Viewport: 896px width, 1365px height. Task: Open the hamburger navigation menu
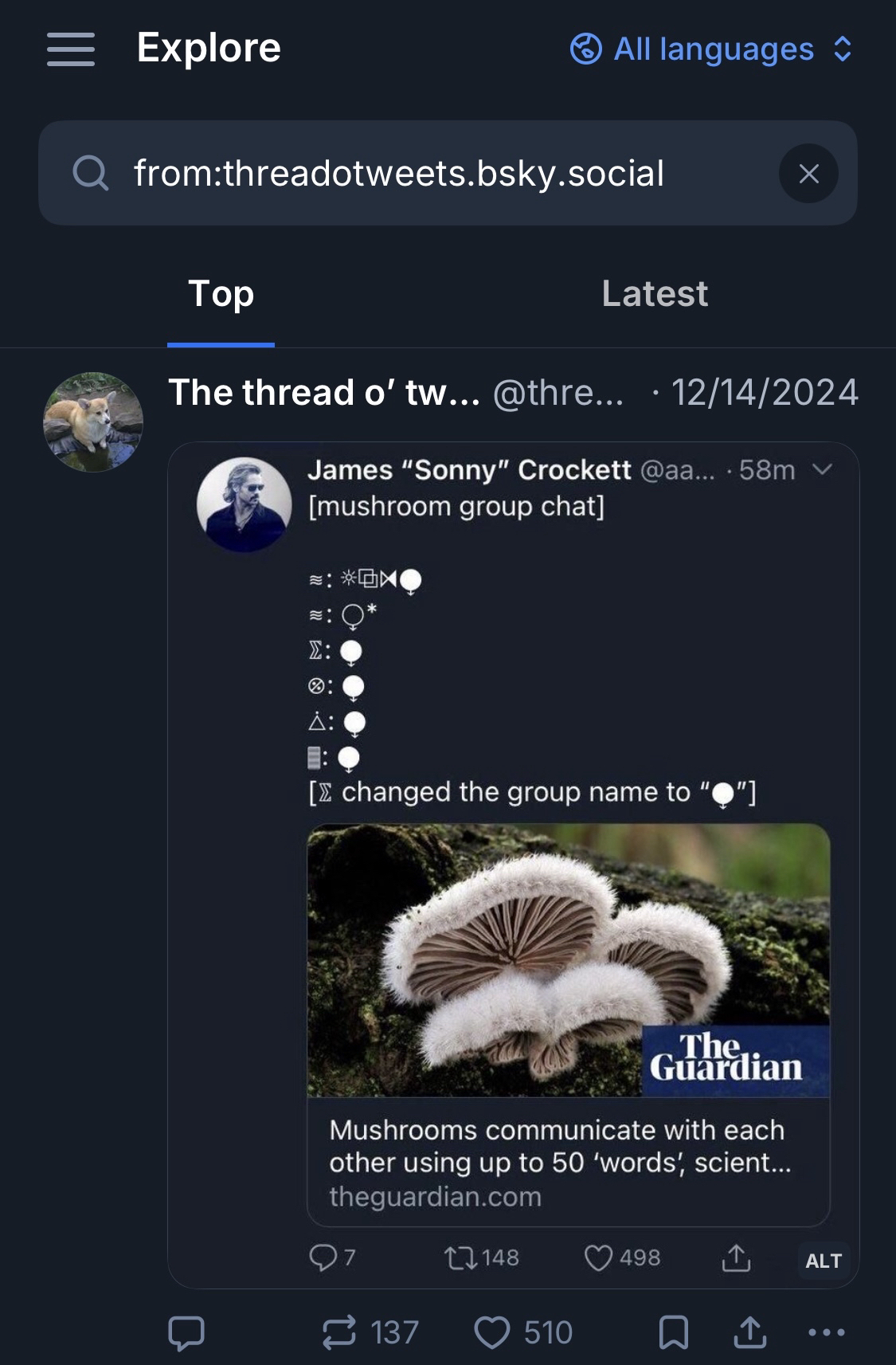coord(70,49)
